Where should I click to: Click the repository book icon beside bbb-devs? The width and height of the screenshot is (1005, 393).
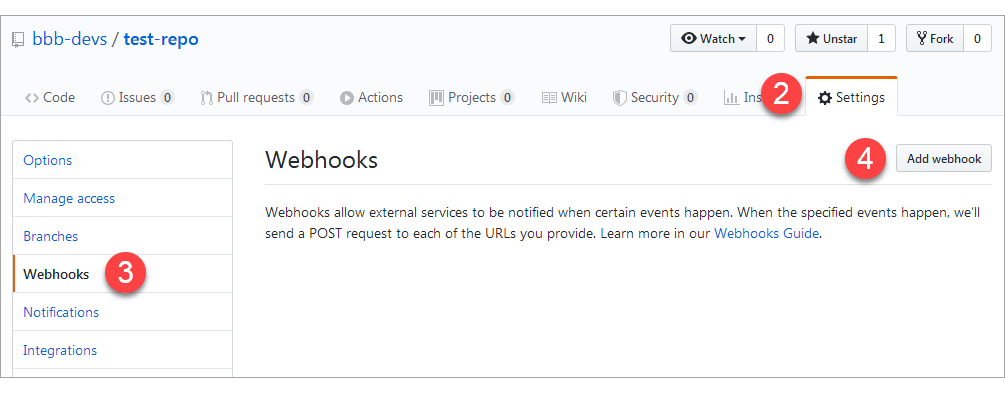click(x=18, y=40)
